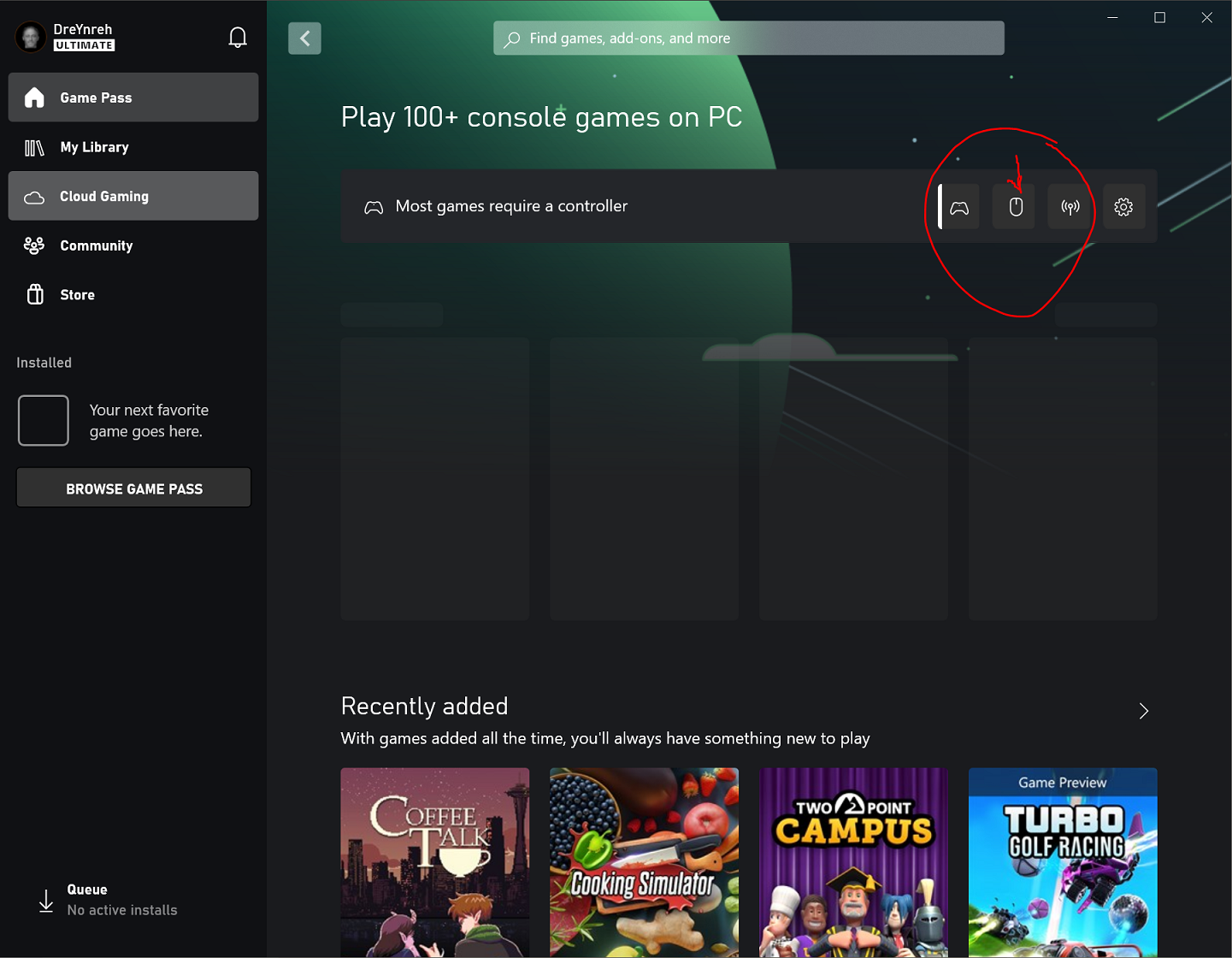The height and width of the screenshot is (958, 1232).
Task: Open the Two Point Campus tile
Action: [x=853, y=862]
